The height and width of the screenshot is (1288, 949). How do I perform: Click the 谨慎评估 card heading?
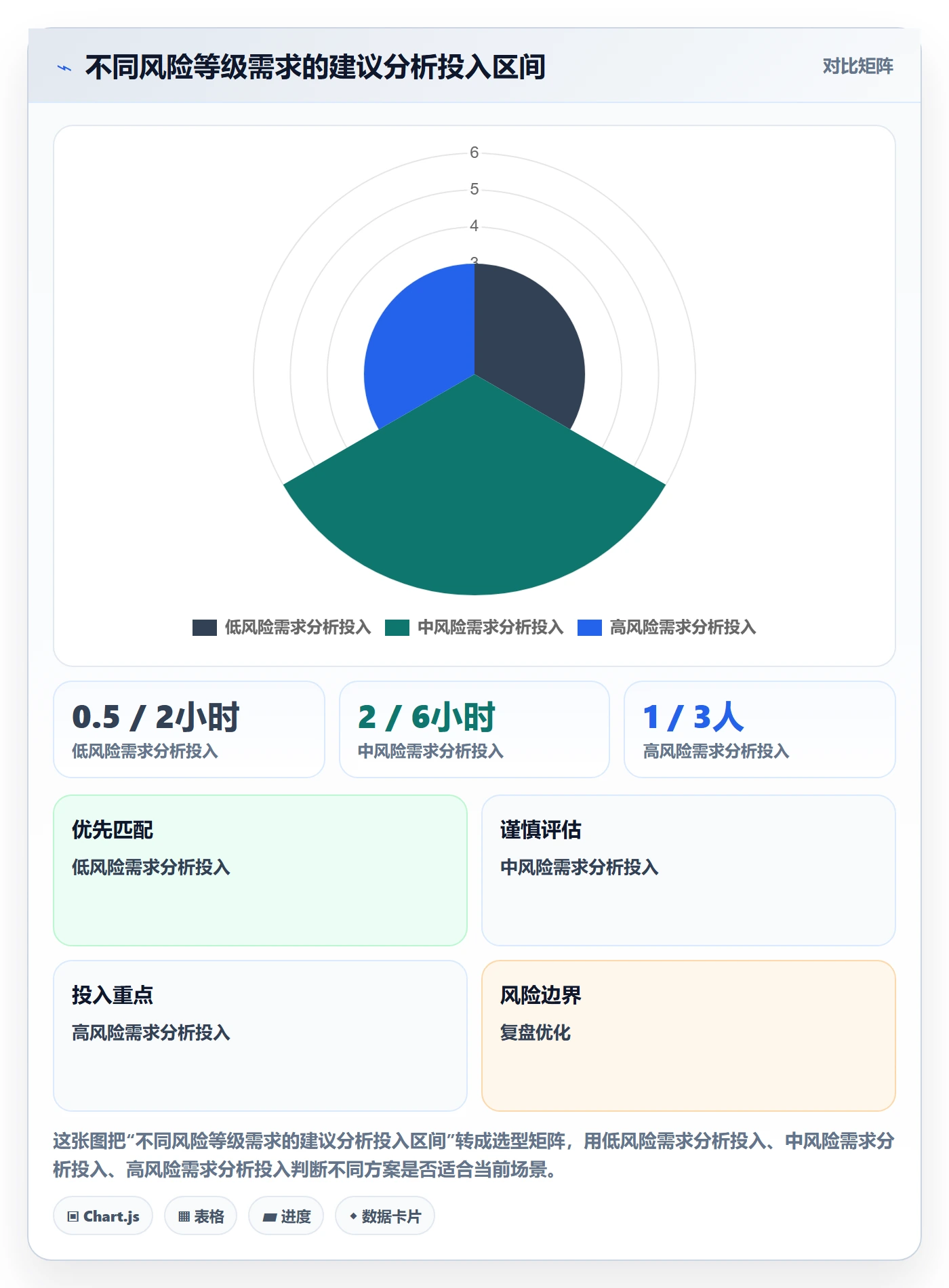tap(541, 830)
